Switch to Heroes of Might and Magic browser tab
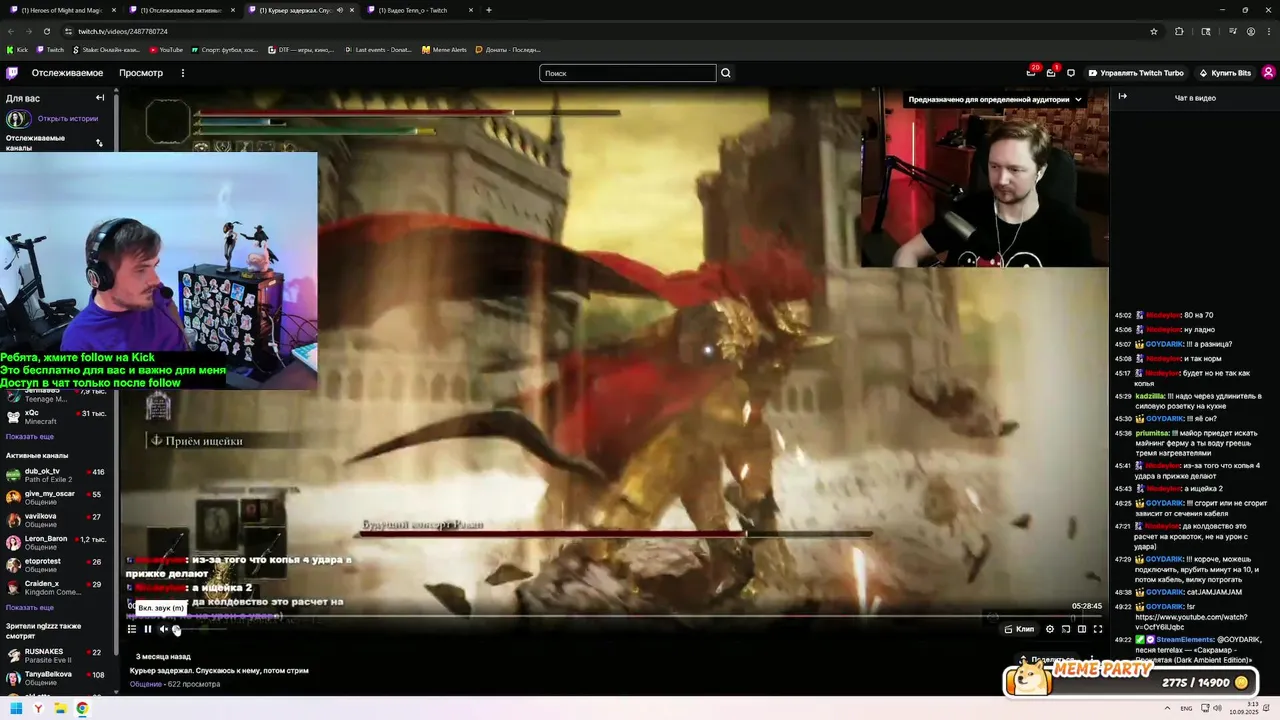 pyautogui.click(x=62, y=10)
